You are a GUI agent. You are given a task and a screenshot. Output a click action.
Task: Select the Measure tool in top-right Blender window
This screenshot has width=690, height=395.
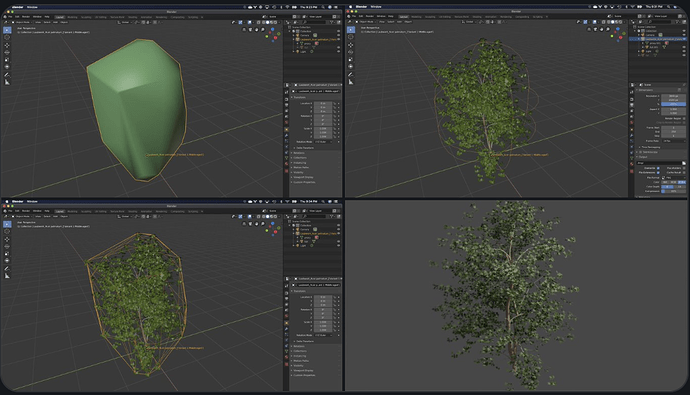pyautogui.click(x=351, y=82)
